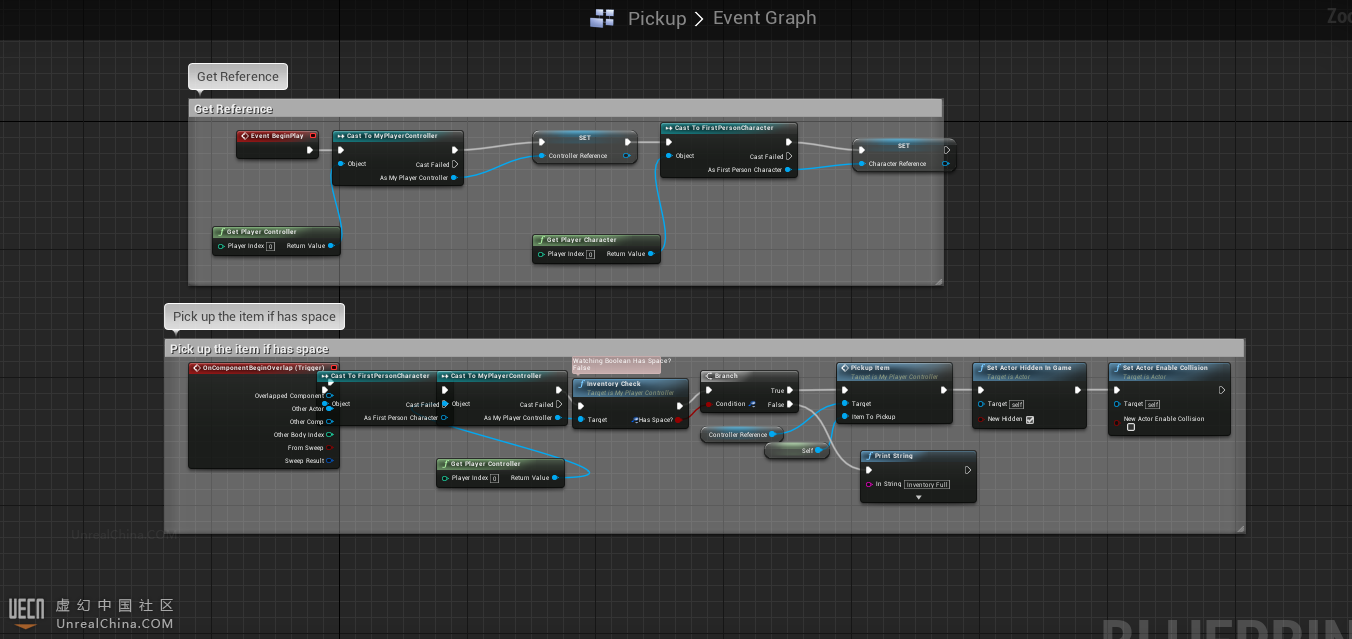Click the Has Space? output pin
This screenshot has width=1352, height=639.
coord(678,420)
